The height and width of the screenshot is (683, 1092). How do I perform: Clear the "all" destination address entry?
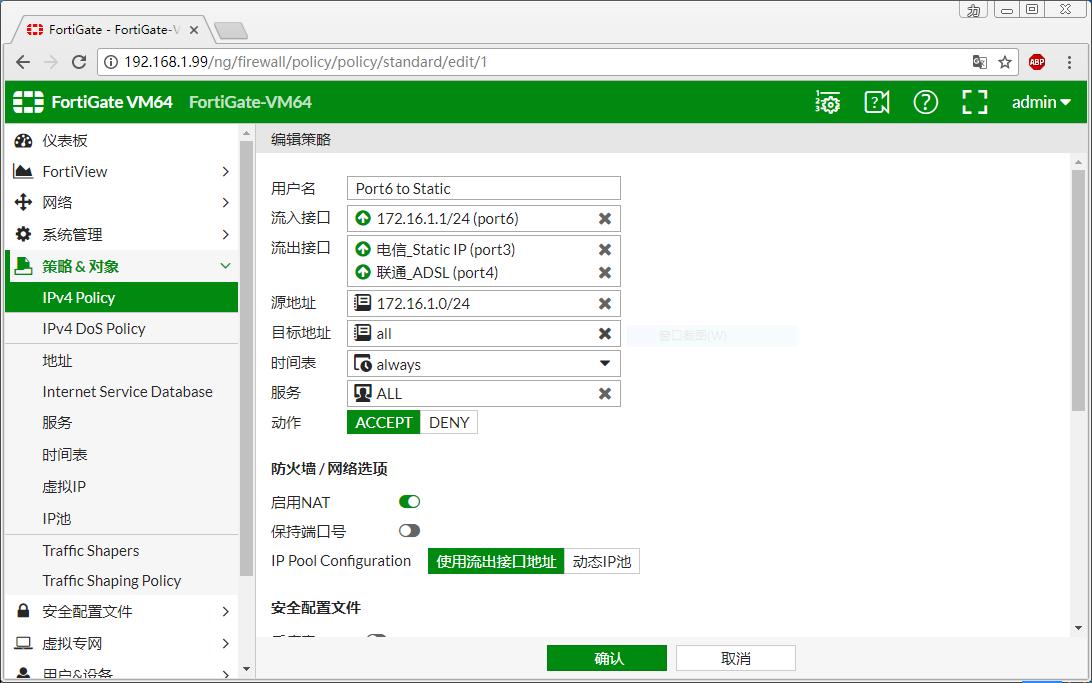605,333
